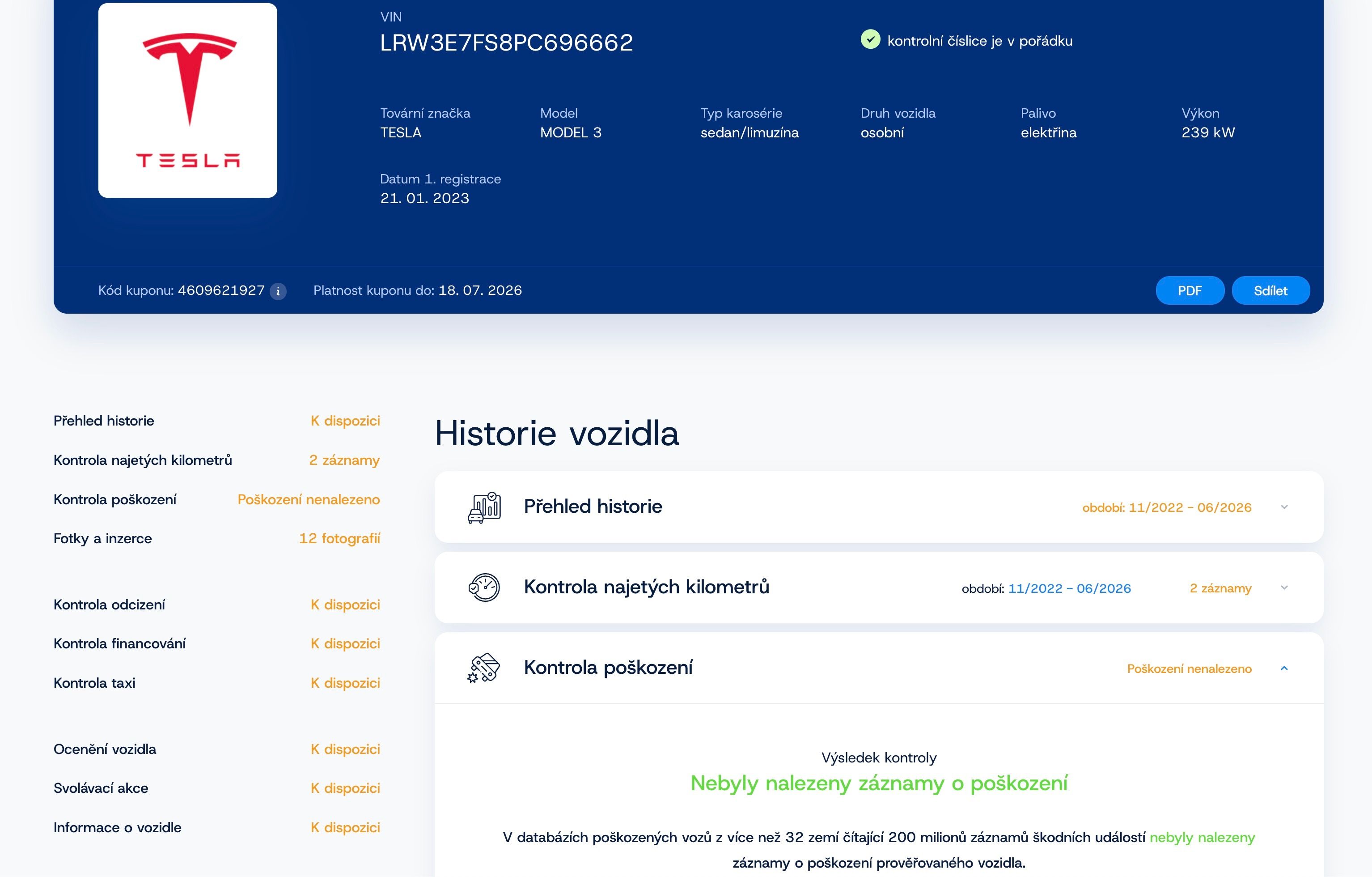
Task: Click the green check digit OK icon
Action: point(870,39)
